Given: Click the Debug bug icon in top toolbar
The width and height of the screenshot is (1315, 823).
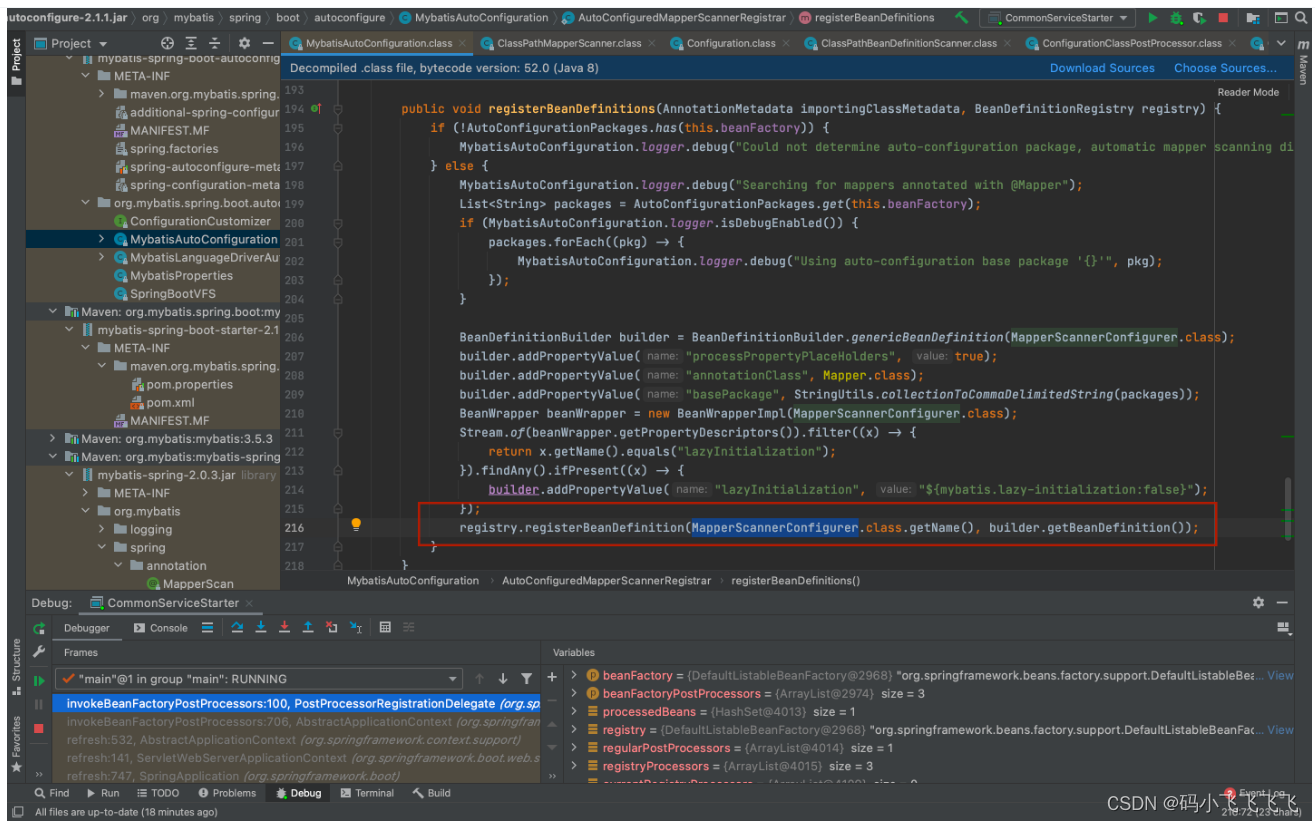Looking at the screenshot, I should tap(1176, 17).
